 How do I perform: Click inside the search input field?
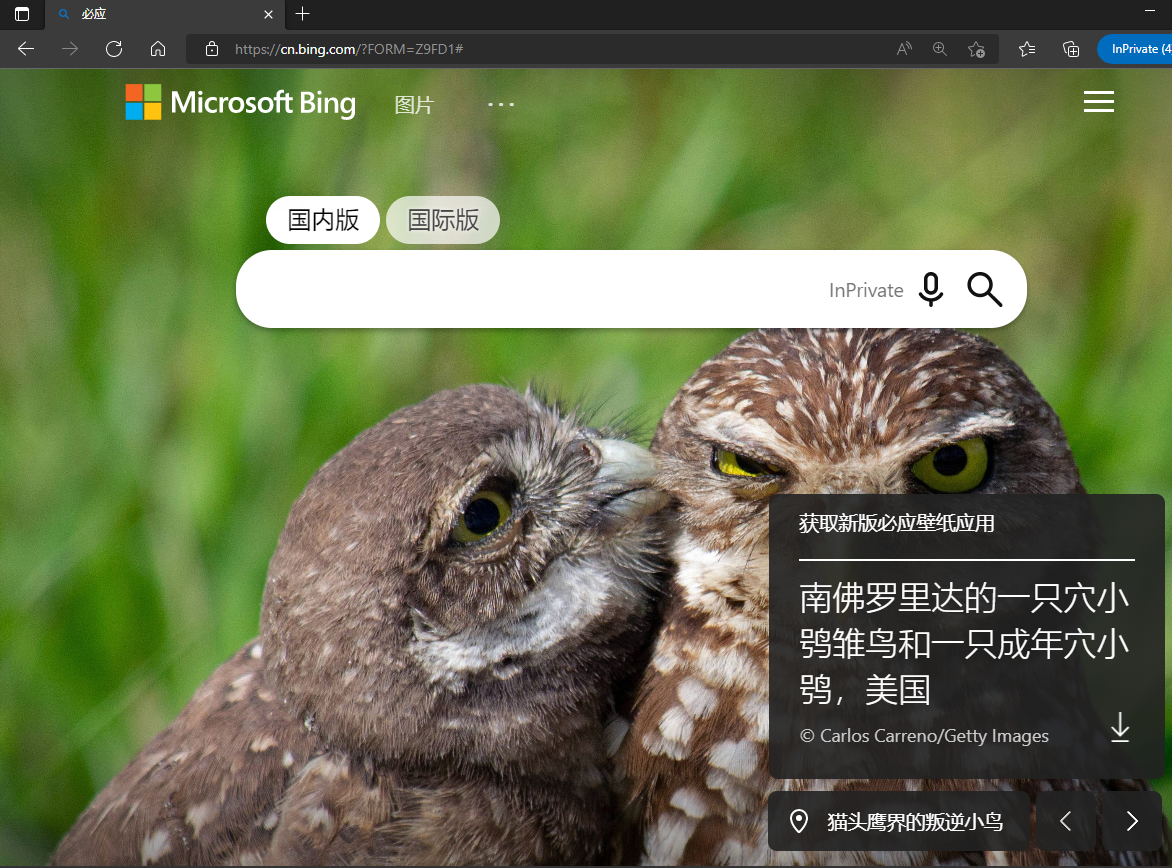click(550, 289)
